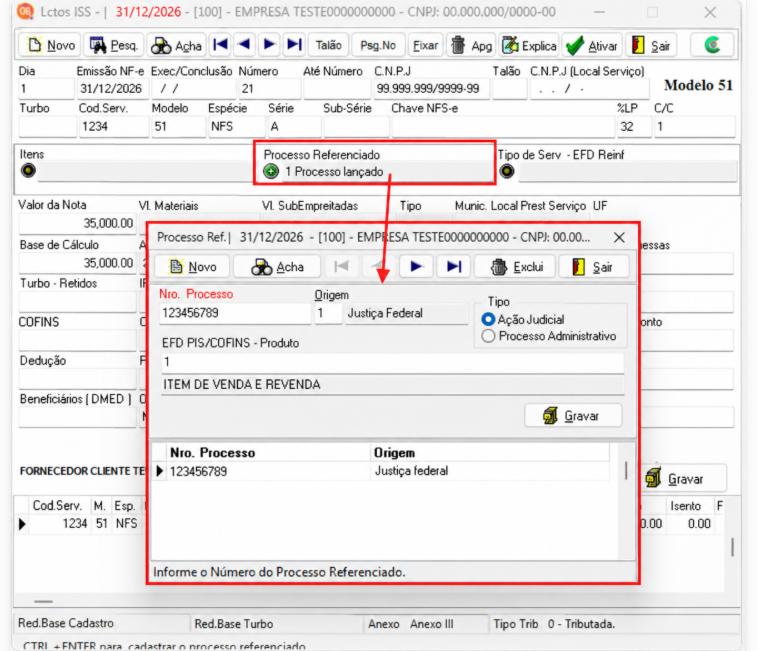Image resolution: width=757 pixels, height=651 pixels.
Task: Click the ITEM DE VENDA E REVENDA description
Action: point(393,384)
